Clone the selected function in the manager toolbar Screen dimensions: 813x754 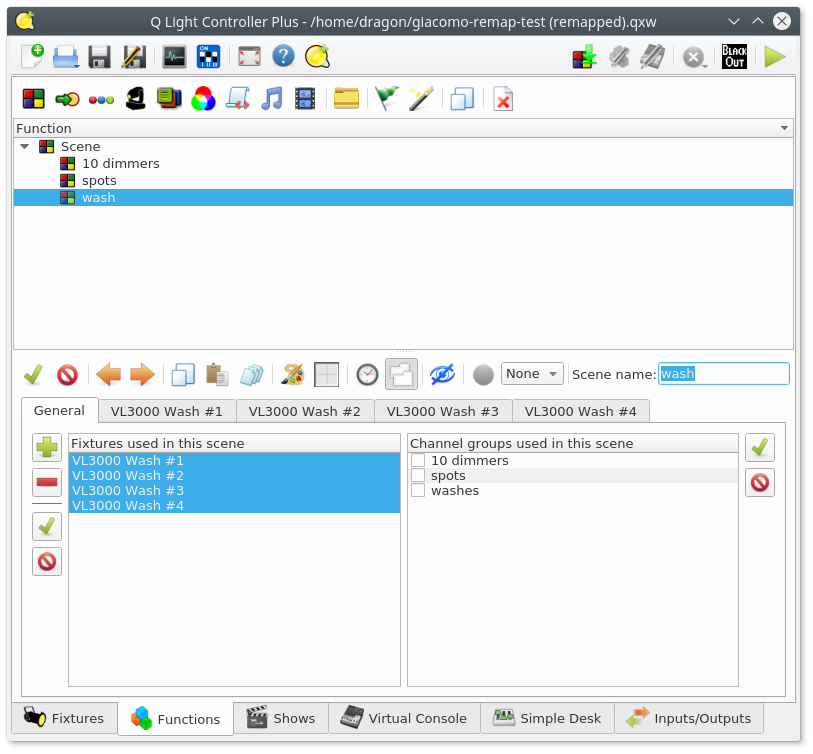462,99
